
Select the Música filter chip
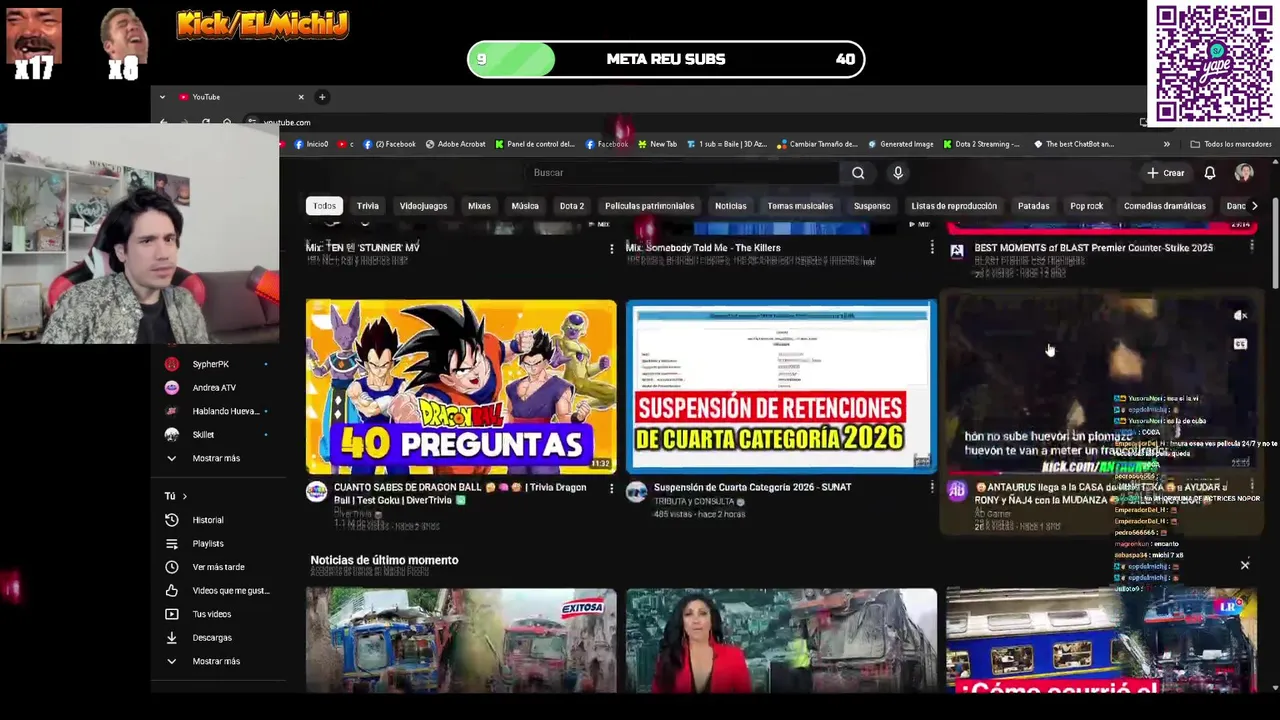pyautogui.click(x=525, y=206)
